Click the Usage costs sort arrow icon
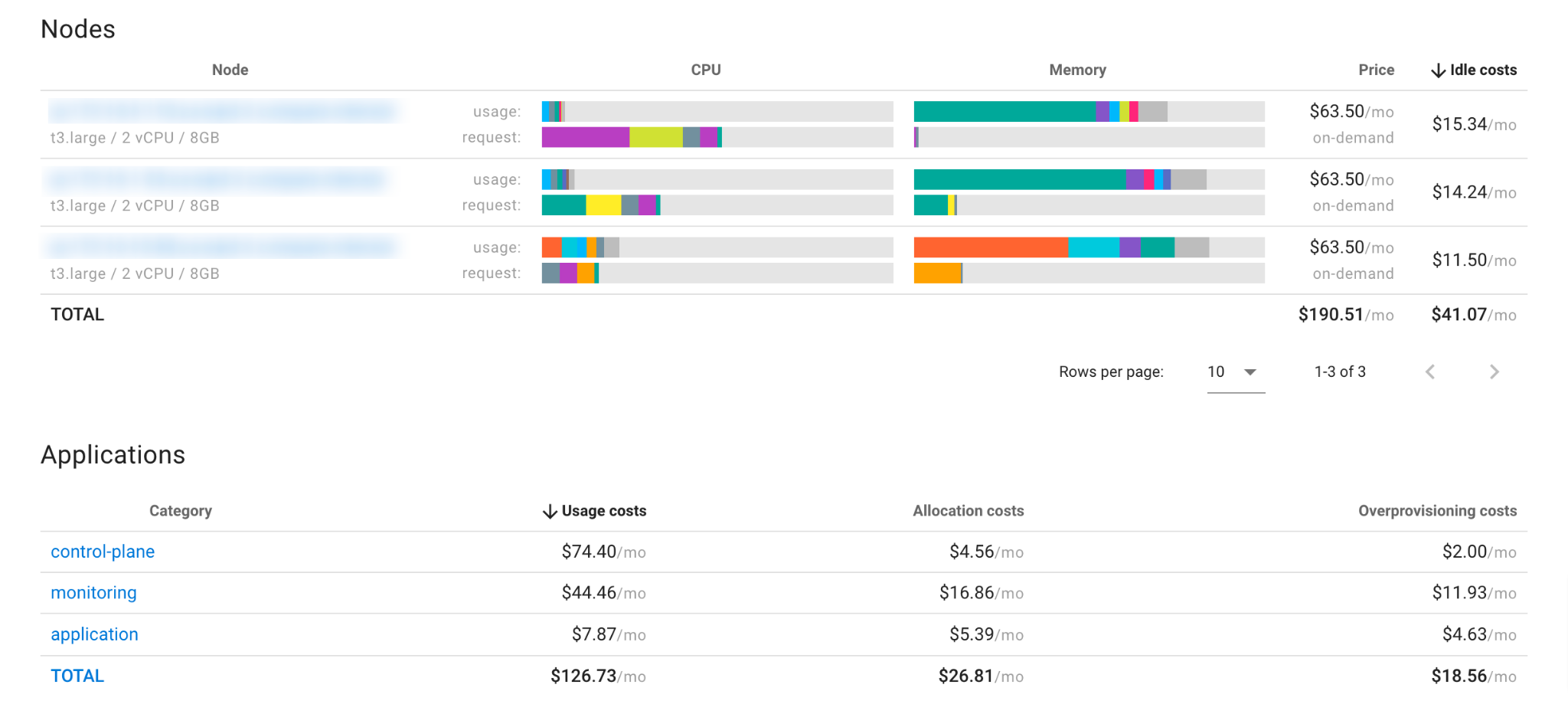The image size is (1568, 714). click(550, 512)
